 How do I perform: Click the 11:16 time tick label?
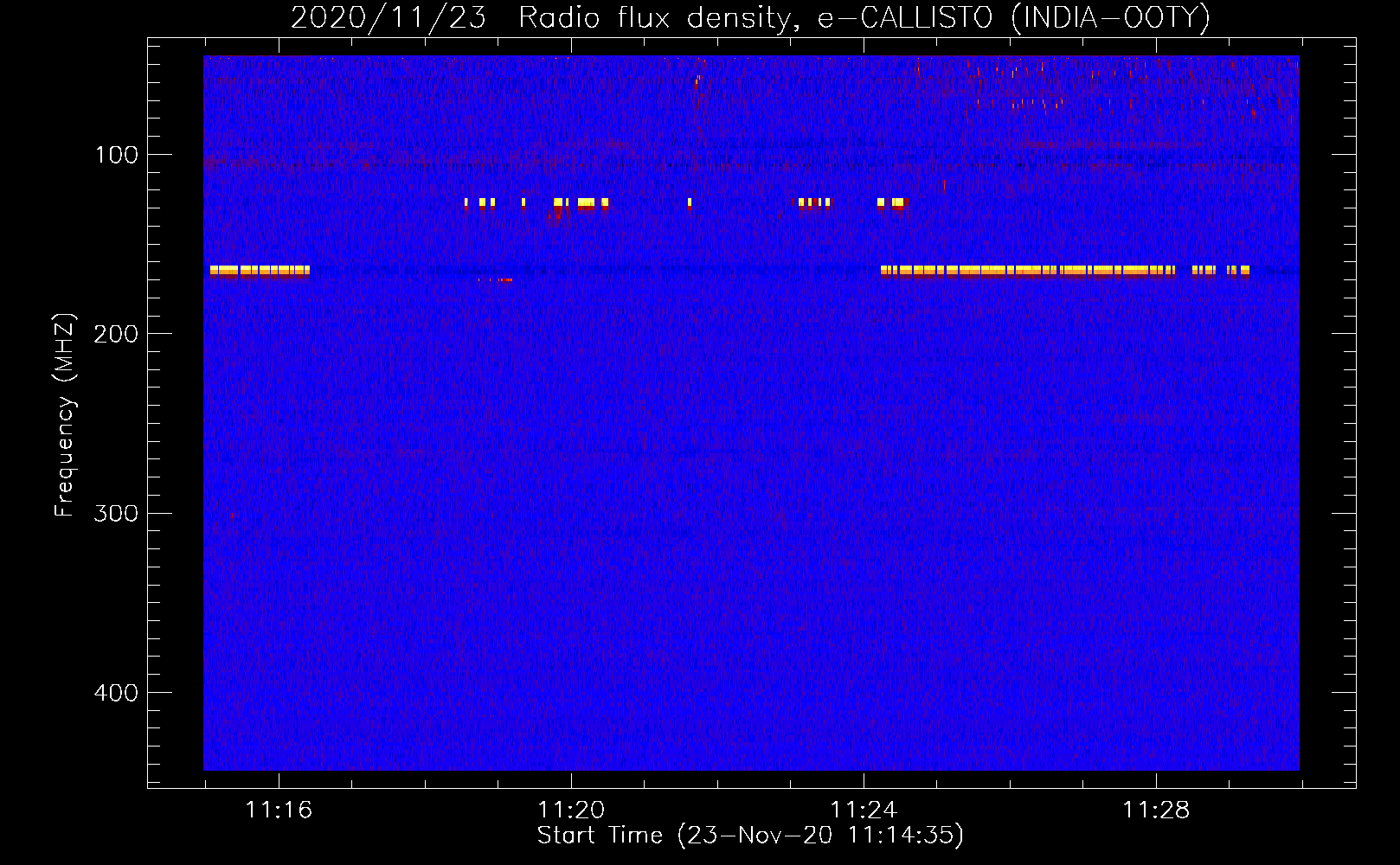279,811
